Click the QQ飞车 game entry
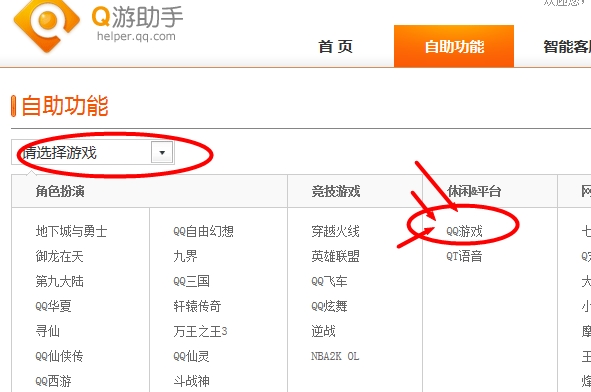The height and width of the screenshot is (392, 591). (329, 281)
